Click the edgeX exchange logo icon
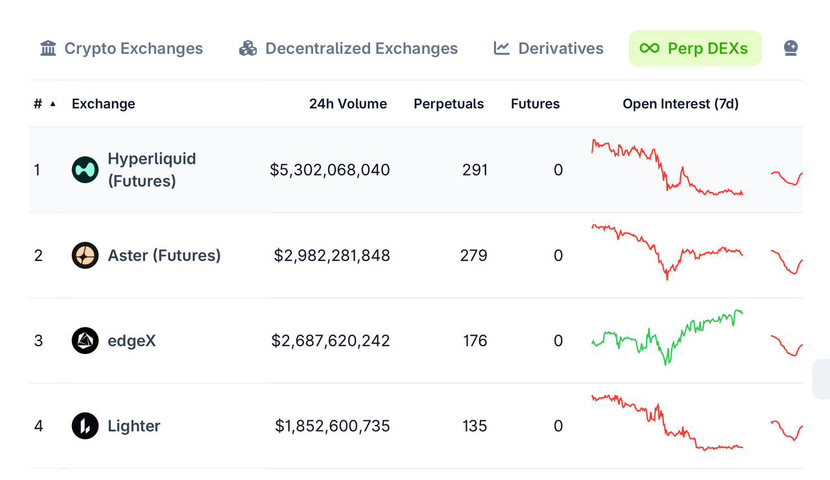This screenshot has width=830, height=480. click(85, 341)
